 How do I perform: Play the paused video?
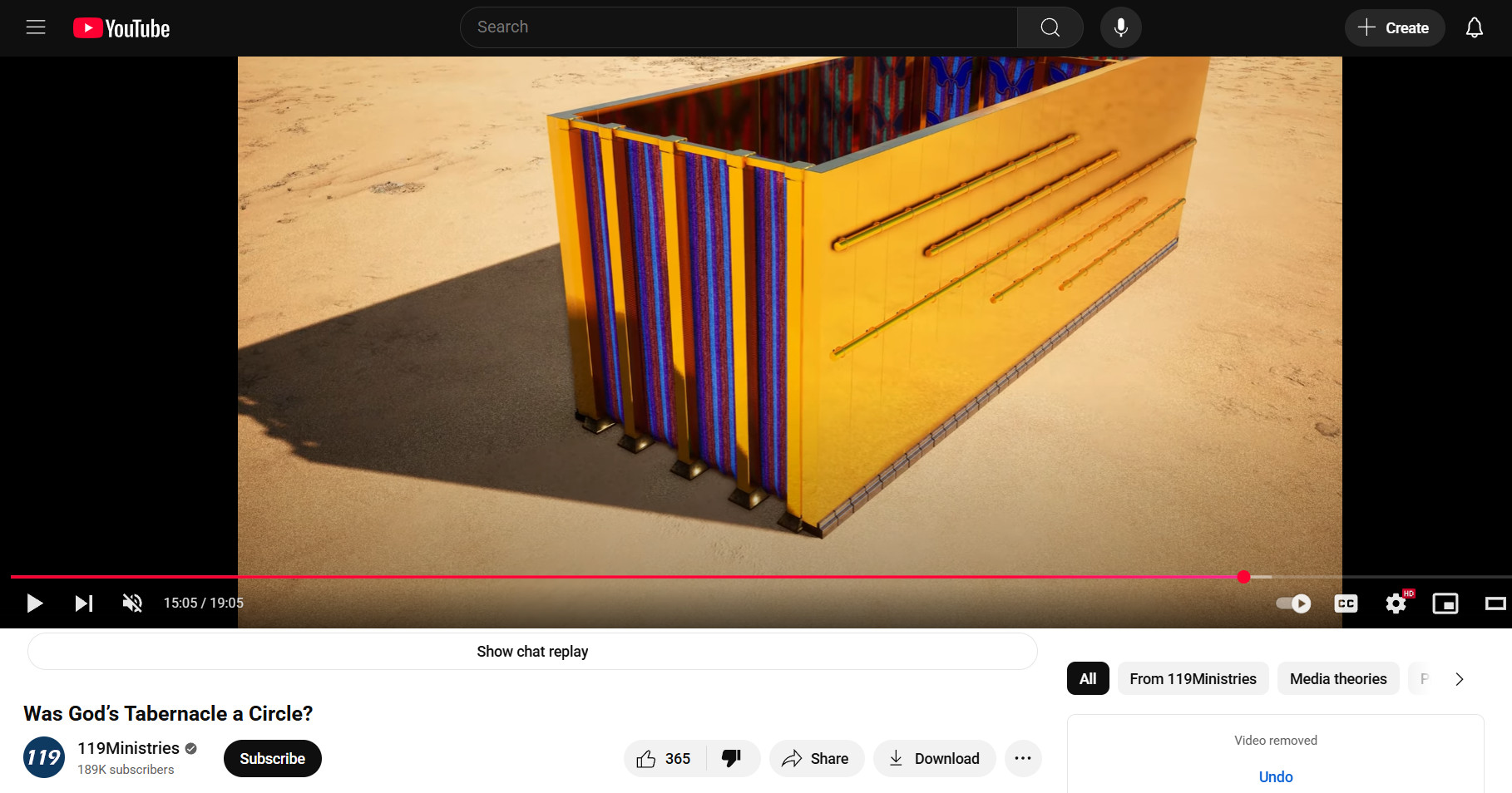click(x=34, y=603)
